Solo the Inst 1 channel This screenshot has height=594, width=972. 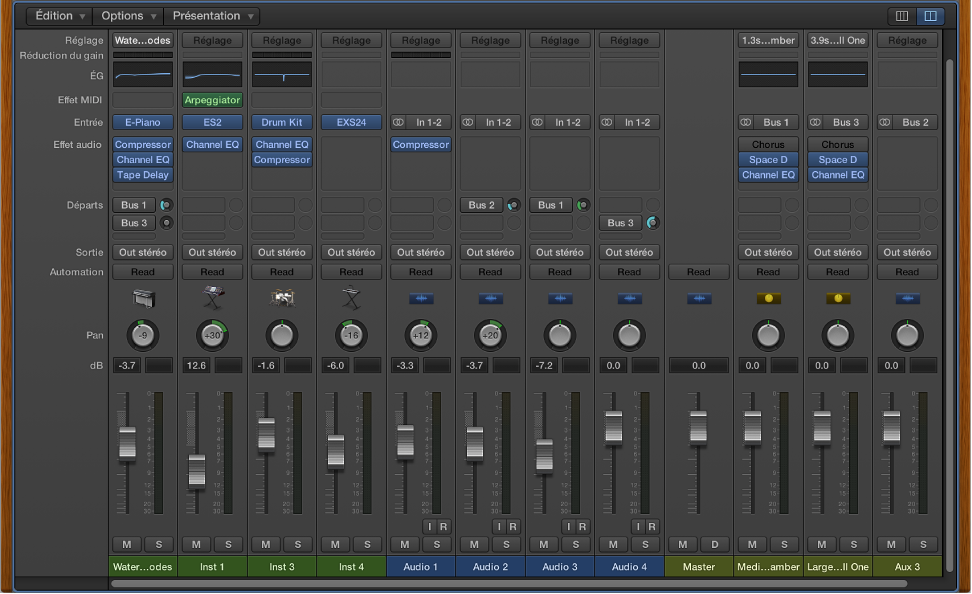(x=227, y=544)
